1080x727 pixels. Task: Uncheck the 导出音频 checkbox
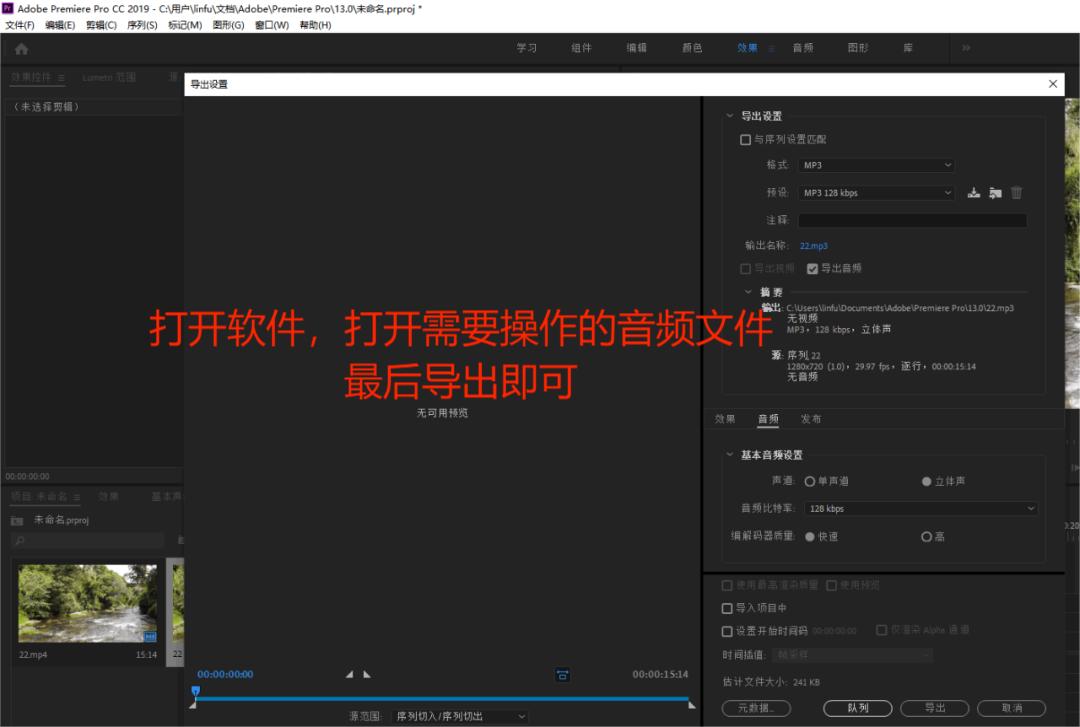coord(813,268)
